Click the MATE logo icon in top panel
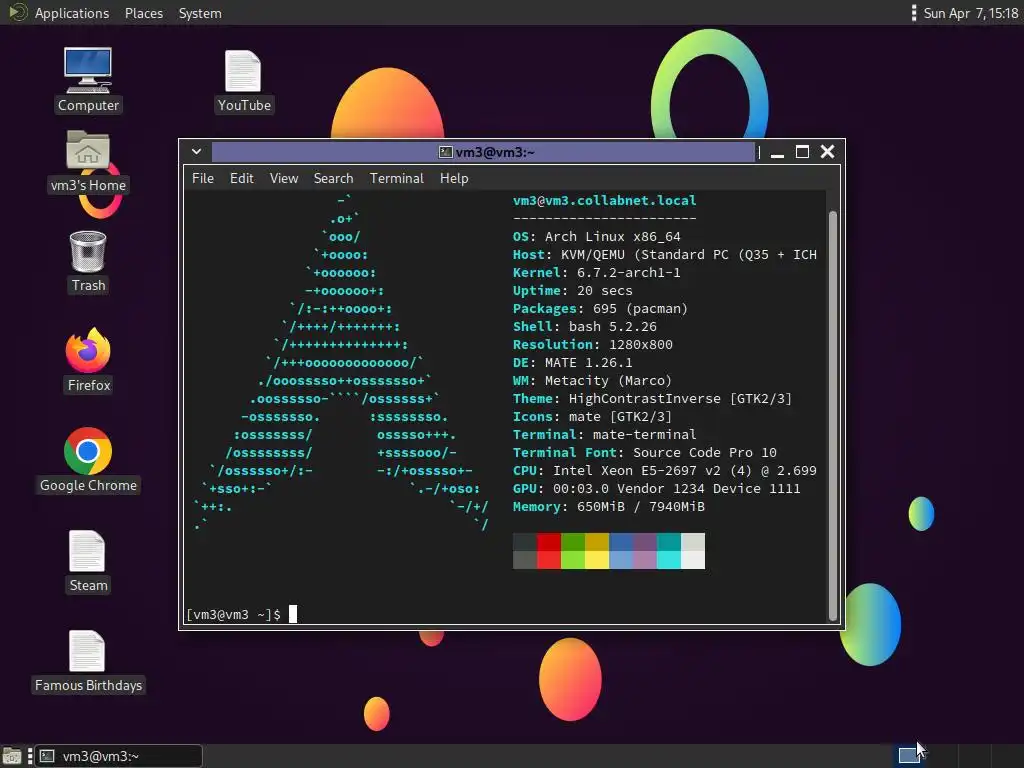This screenshot has height=768, width=1024. [x=17, y=12]
